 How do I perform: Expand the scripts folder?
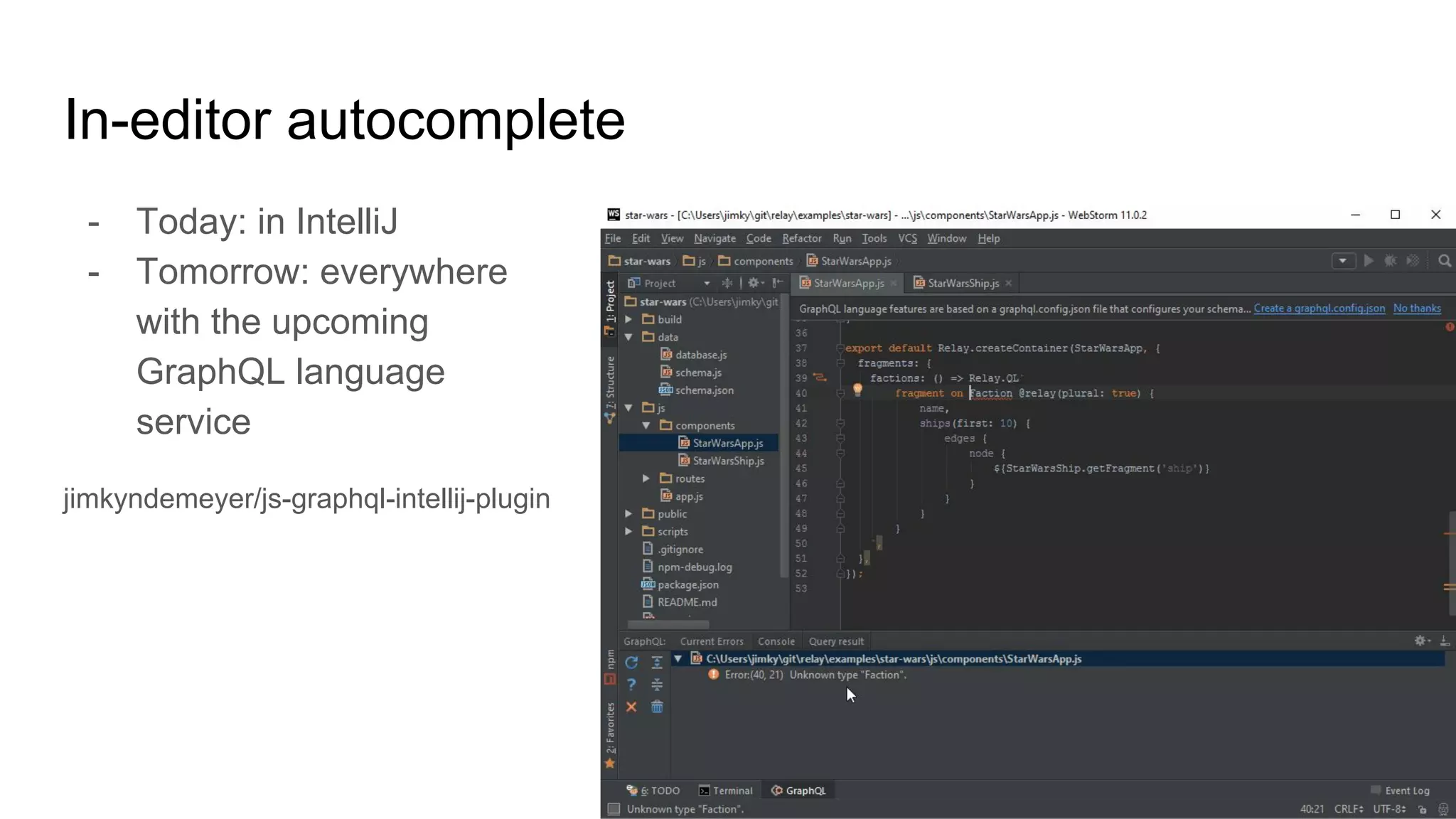[x=628, y=531]
